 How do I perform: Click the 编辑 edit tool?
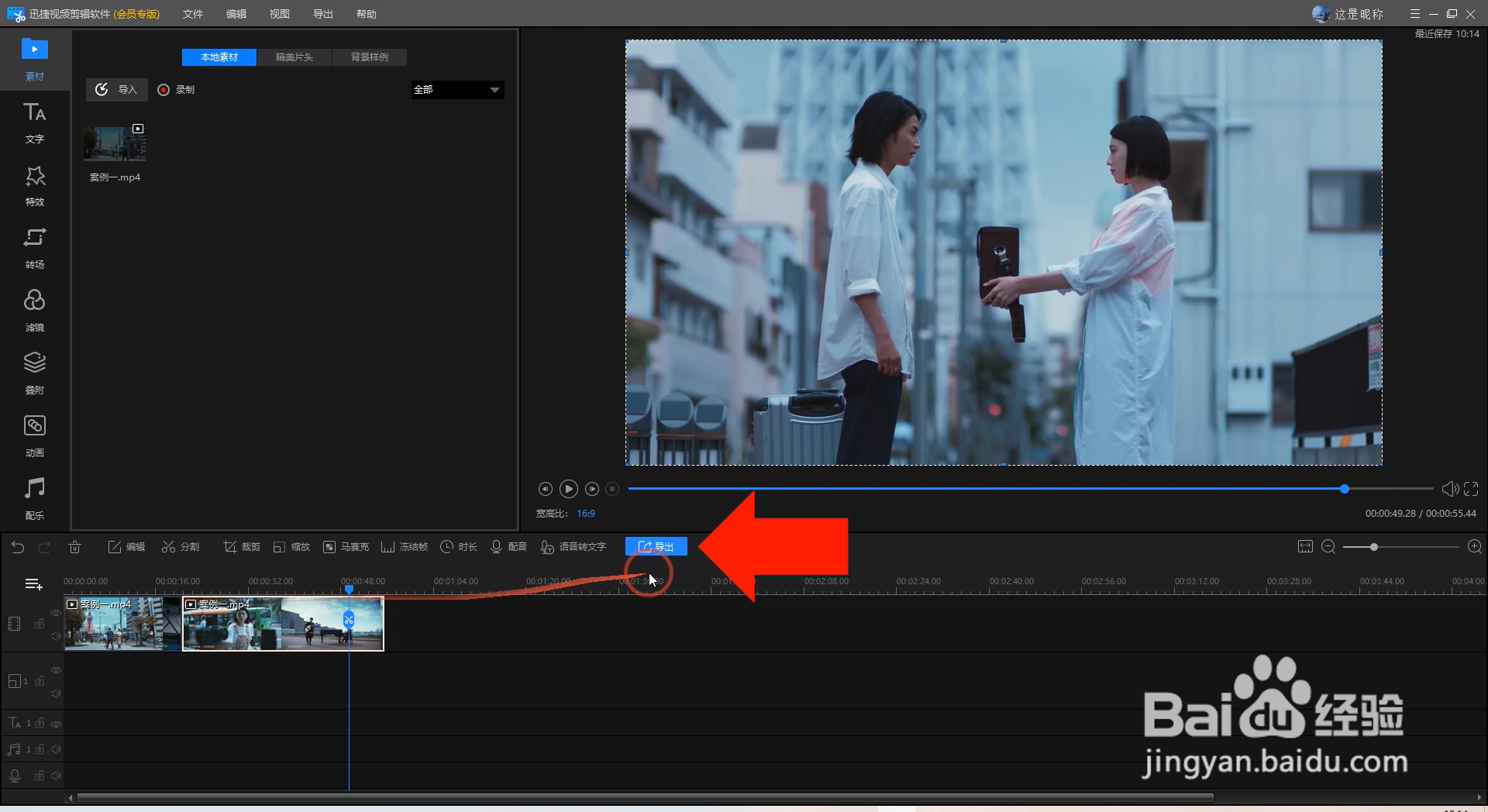[x=126, y=547]
